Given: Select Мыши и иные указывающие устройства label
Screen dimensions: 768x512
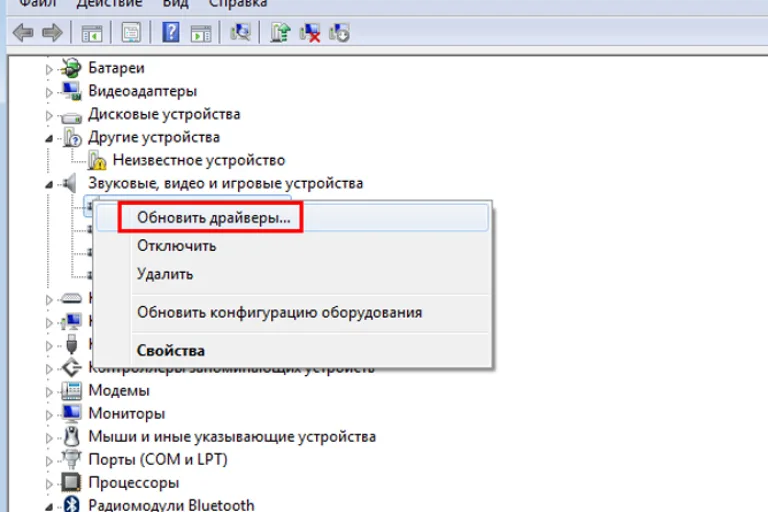Looking at the screenshot, I should click(232, 437).
